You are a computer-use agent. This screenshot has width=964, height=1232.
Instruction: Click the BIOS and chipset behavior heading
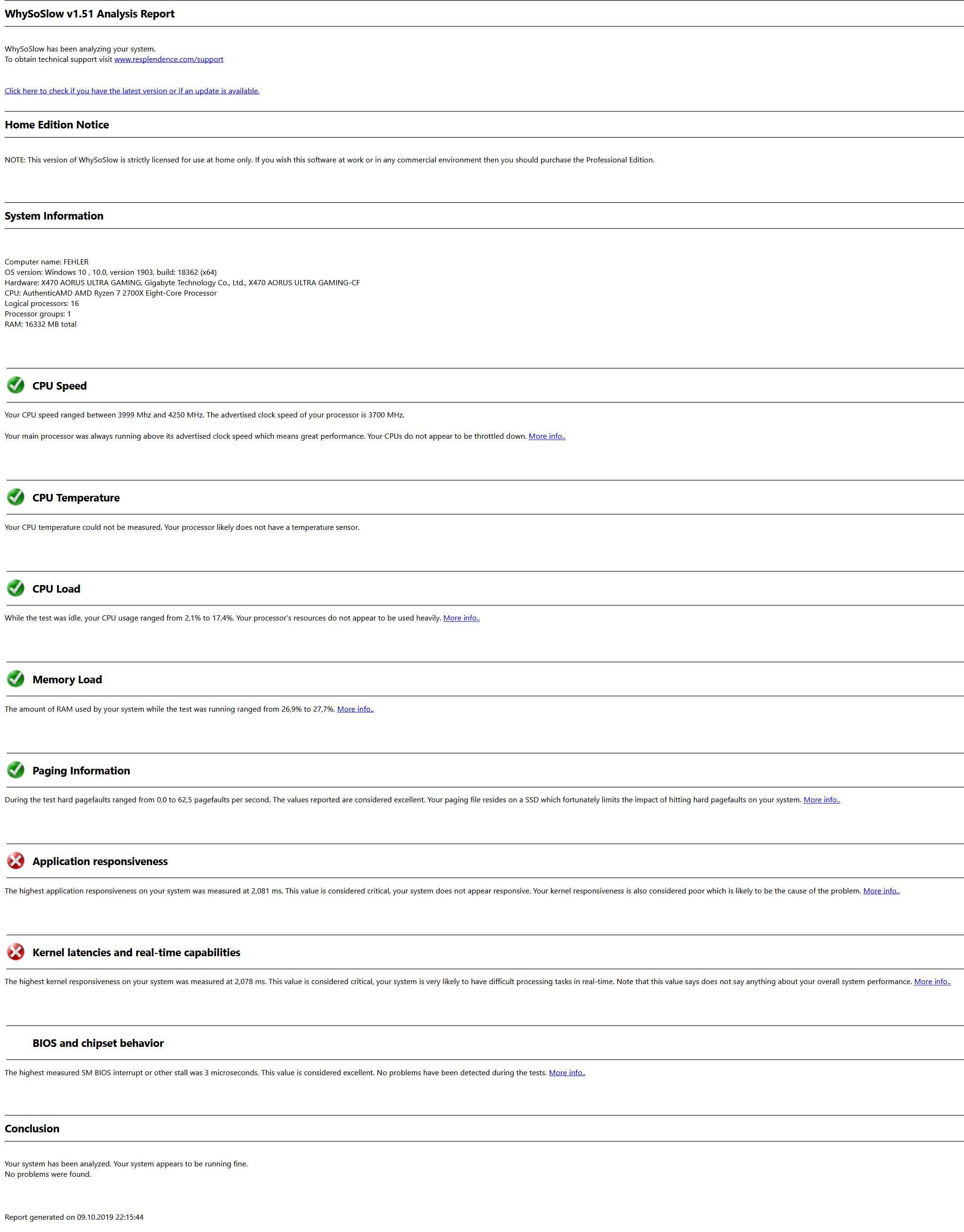pyautogui.click(x=98, y=1043)
